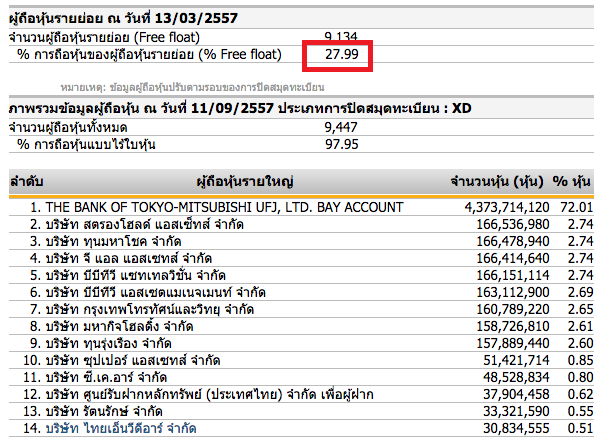The image size is (606, 443).
Task: Select the free float percentage 27.99
Action: pos(342,54)
